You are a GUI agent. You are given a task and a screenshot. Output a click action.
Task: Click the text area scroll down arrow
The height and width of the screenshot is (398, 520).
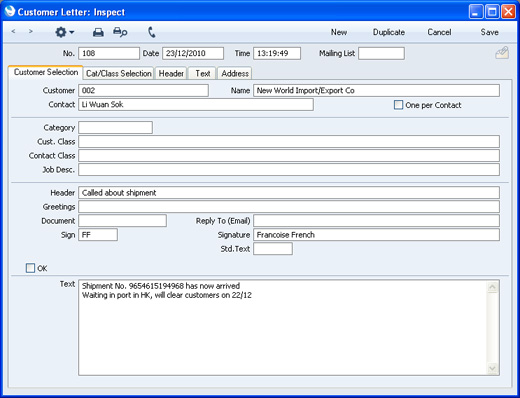(493, 368)
